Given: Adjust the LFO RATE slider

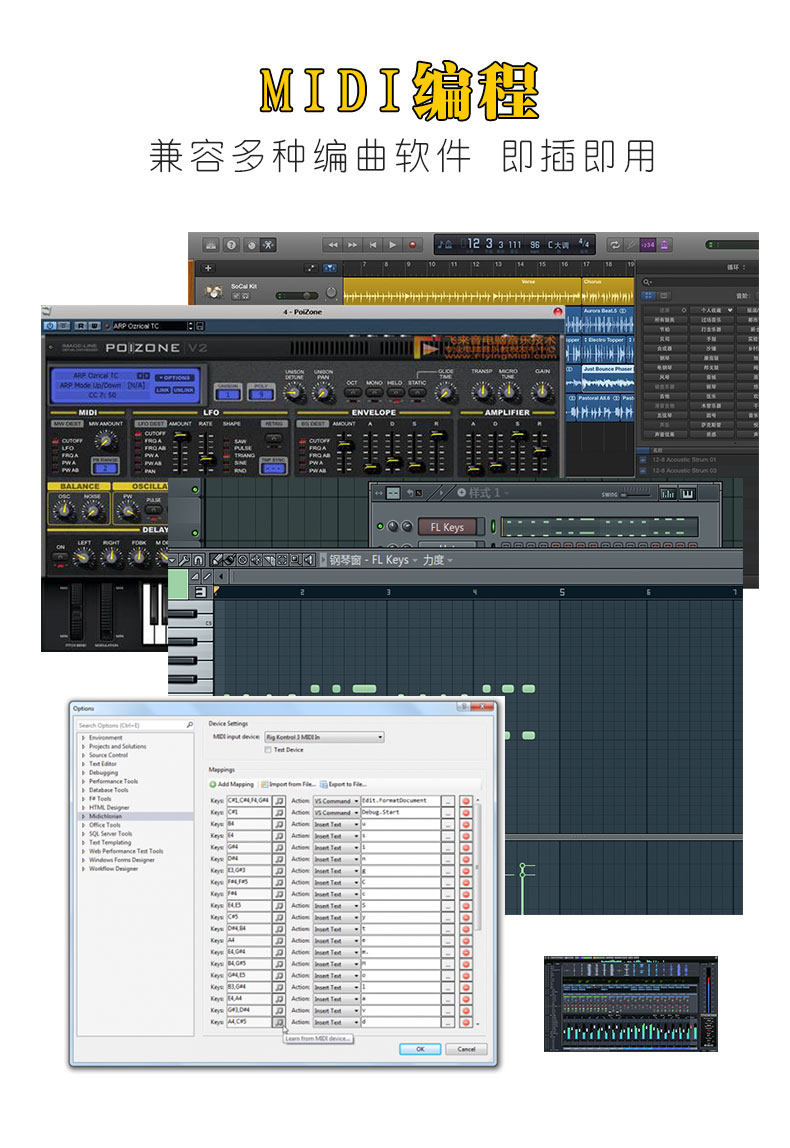Looking at the screenshot, I should 206,452.
